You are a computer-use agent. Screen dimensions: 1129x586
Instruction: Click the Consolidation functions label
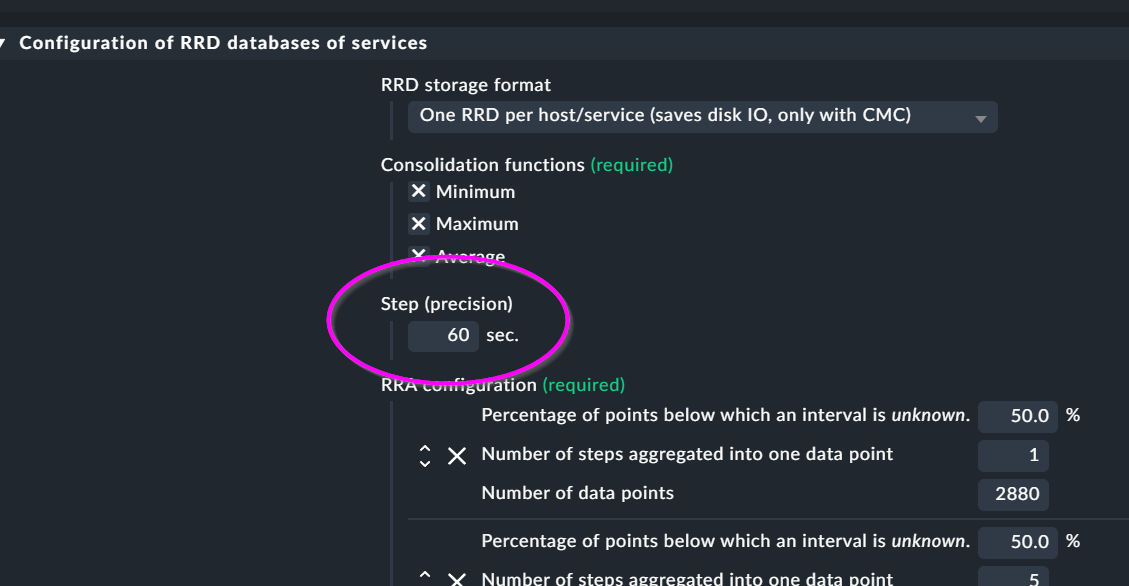coord(482,165)
